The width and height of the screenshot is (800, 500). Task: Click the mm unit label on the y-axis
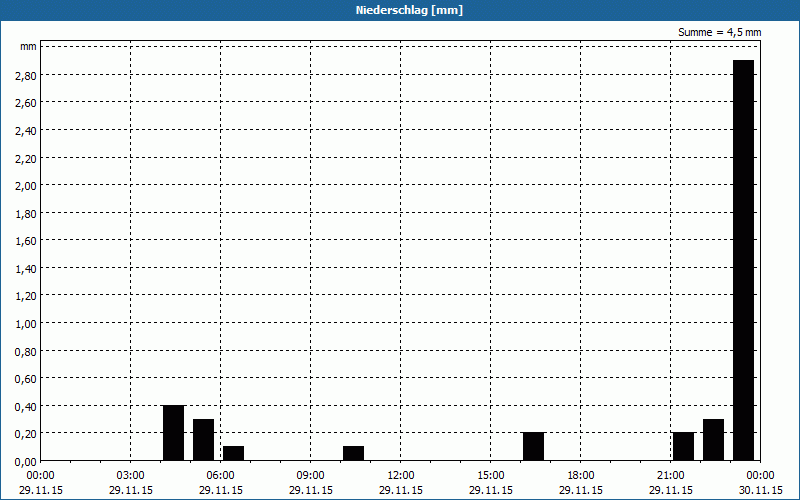(28, 47)
